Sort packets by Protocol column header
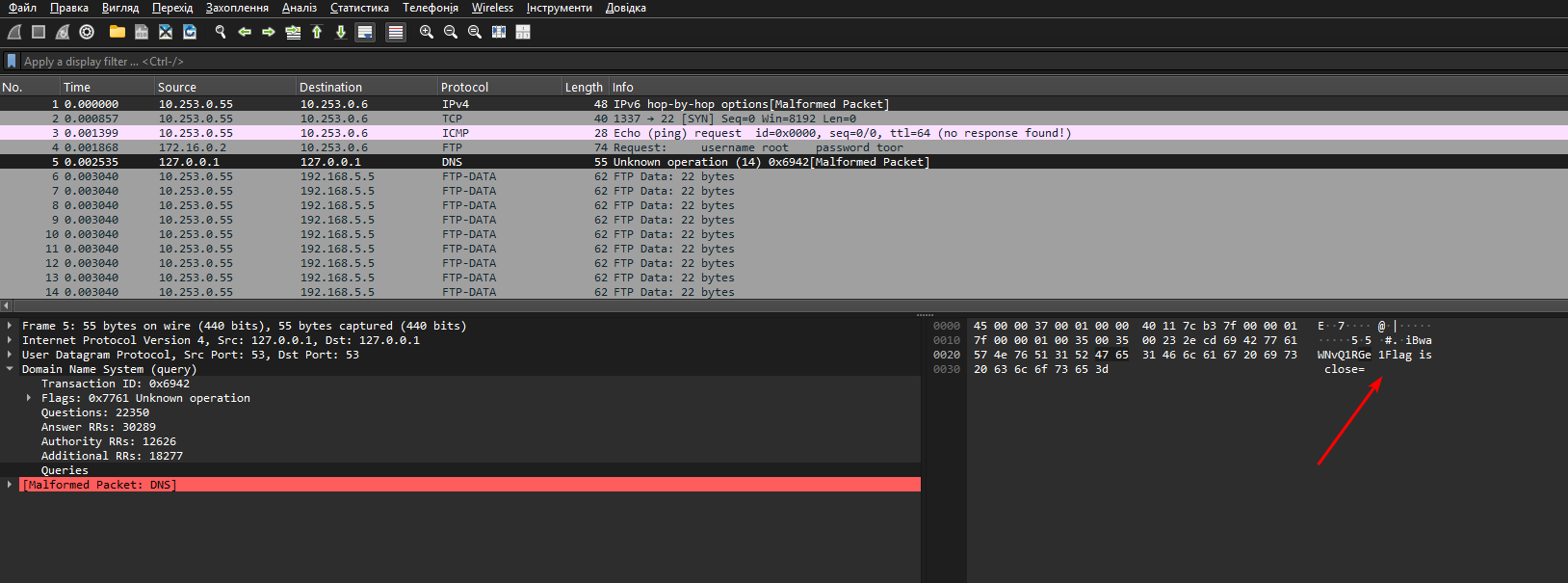The width and height of the screenshot is (1568, 583). (464, 87)
